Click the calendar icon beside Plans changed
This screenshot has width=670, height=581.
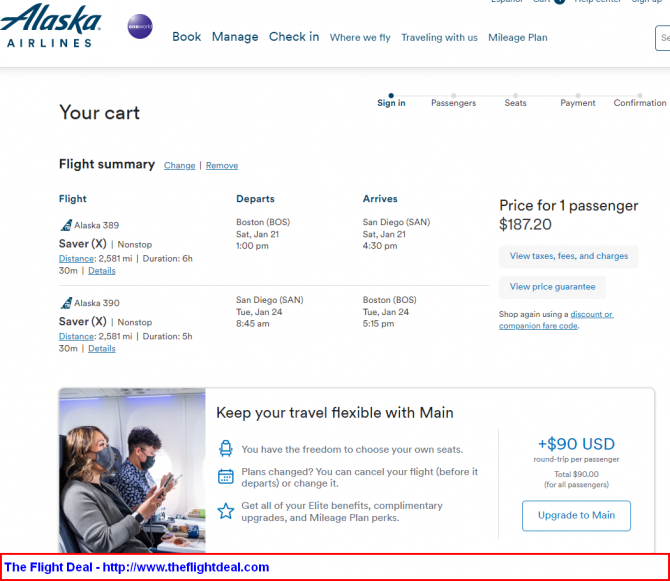coord(226,476)
